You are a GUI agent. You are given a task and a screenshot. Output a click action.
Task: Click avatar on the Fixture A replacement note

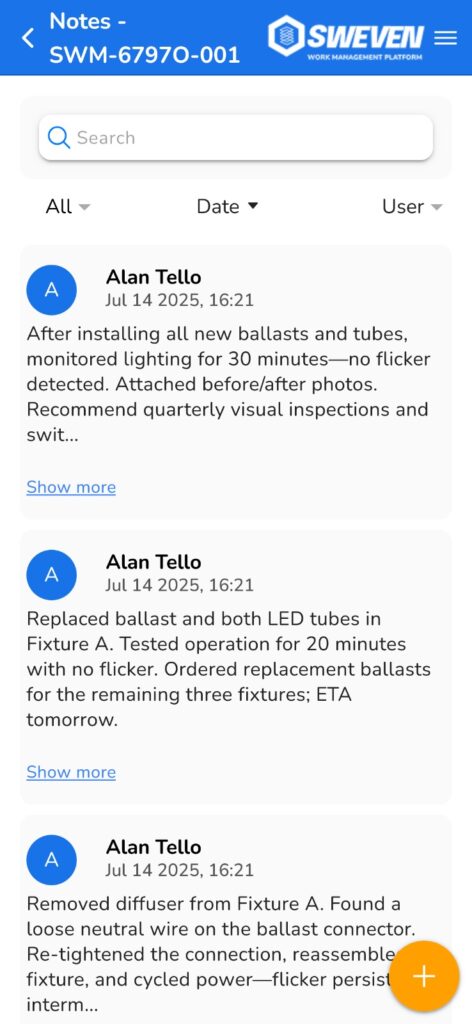tap(52, 575)
